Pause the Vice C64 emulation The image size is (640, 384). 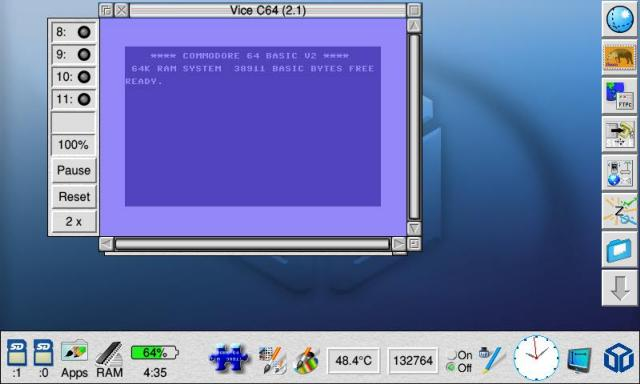[73, 170]
